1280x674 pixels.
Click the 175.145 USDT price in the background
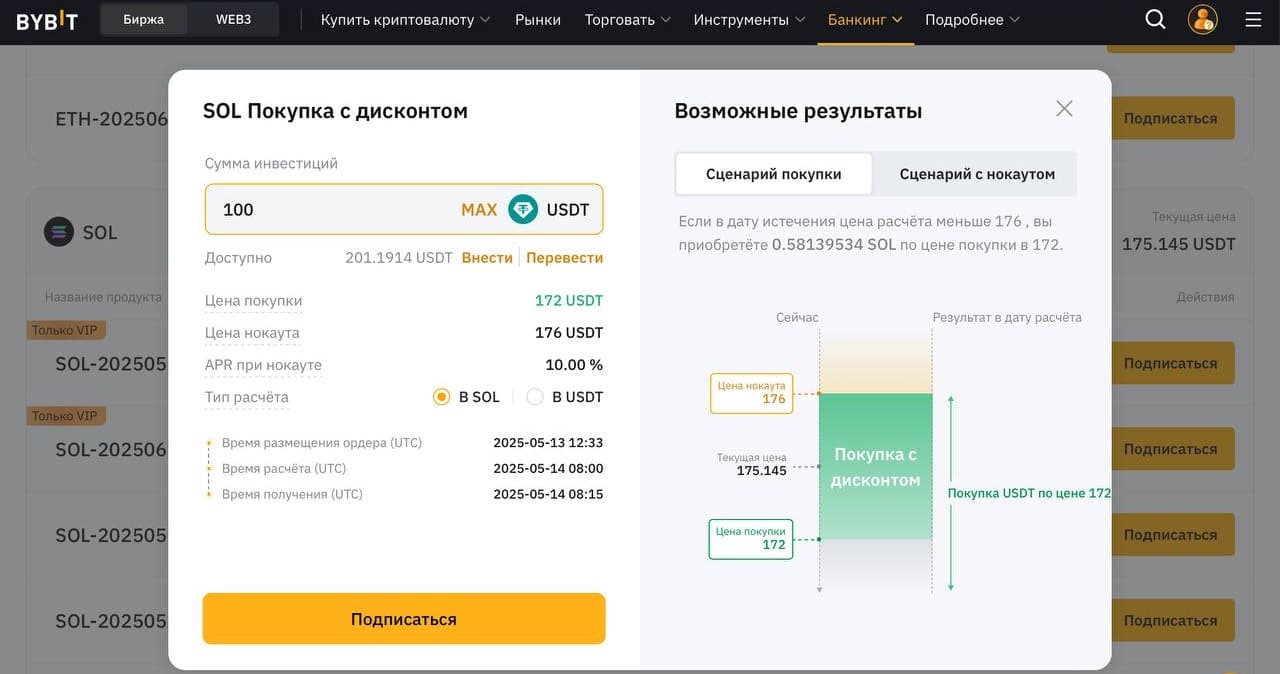click(x=1178, y=244)
